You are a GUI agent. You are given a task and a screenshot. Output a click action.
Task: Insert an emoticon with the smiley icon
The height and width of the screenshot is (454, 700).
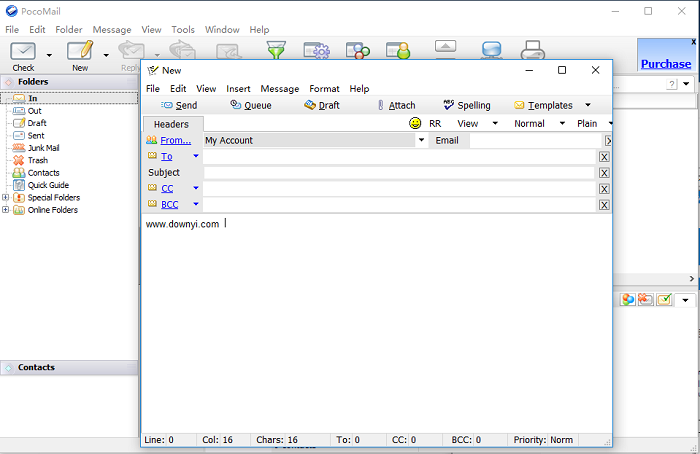tap(415, 123)
